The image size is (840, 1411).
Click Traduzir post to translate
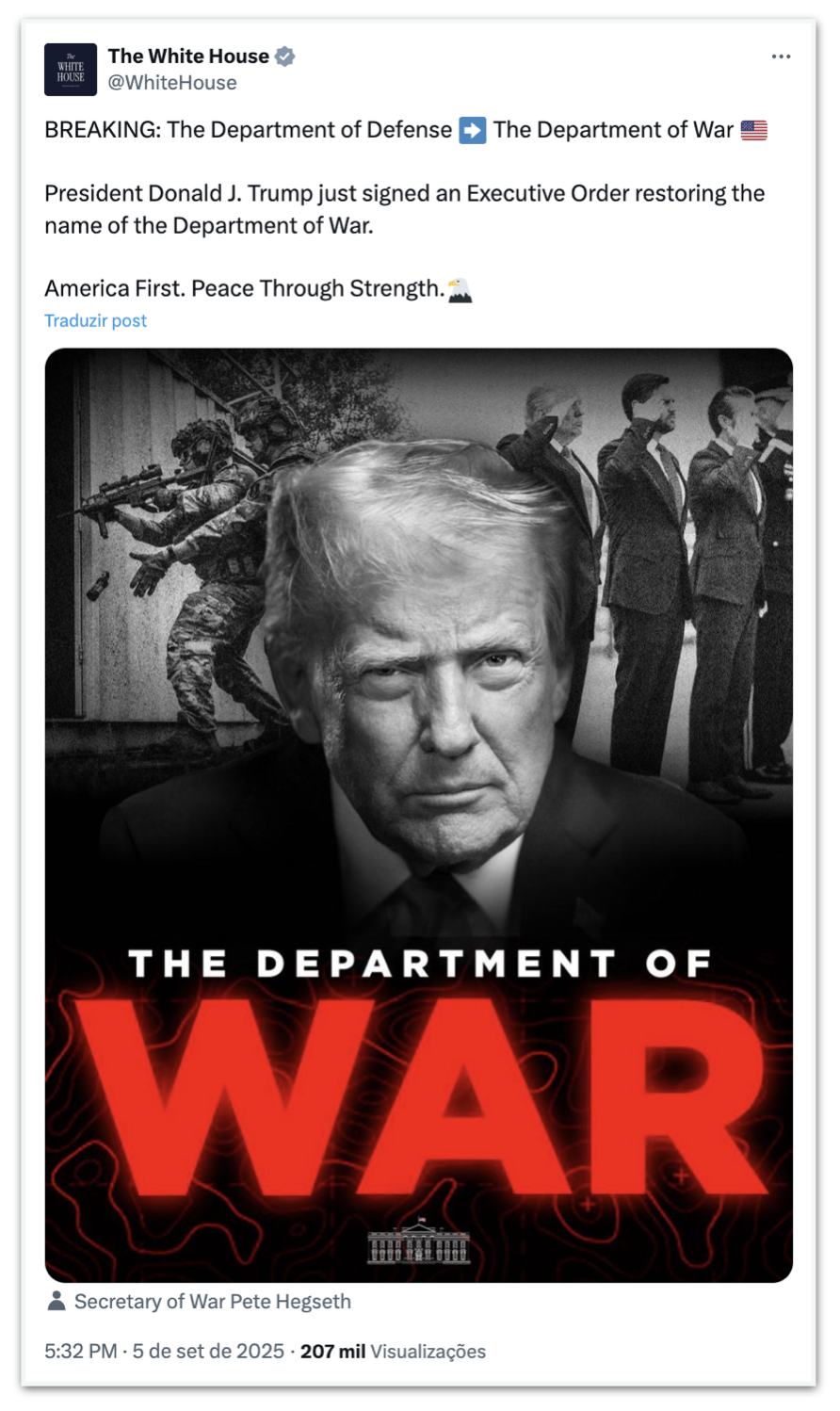pos(96,320)
